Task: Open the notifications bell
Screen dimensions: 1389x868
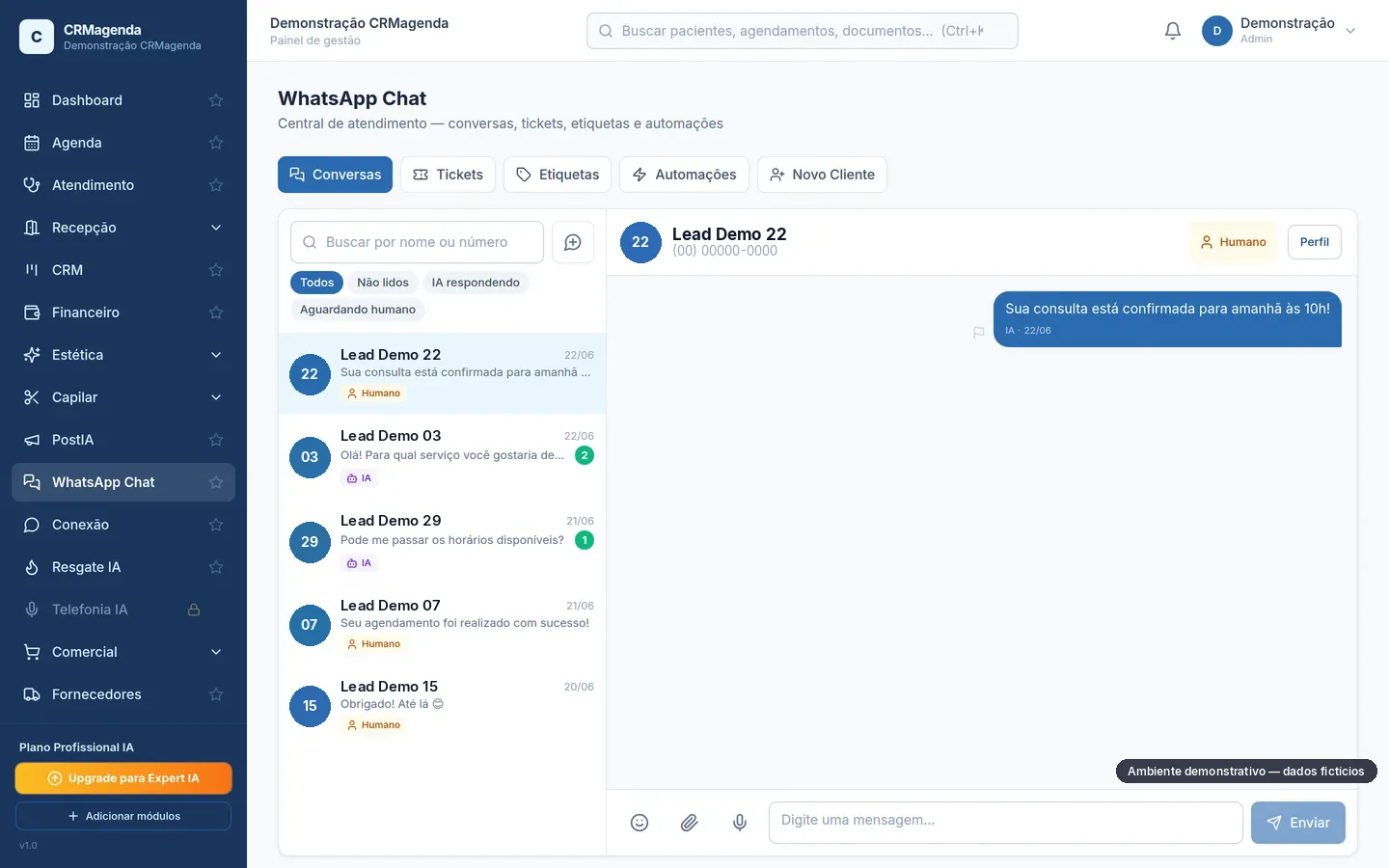Action: pos(1173,31)
